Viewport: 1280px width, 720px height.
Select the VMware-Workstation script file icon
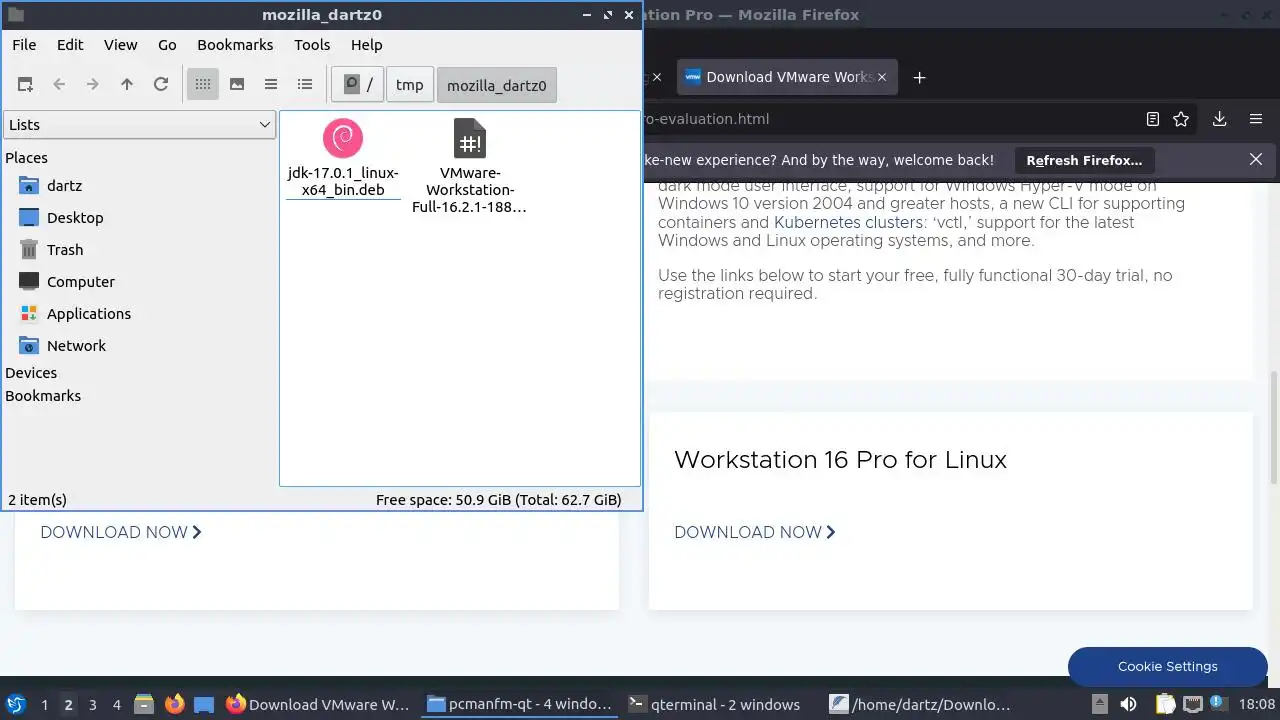coord(469,138)
